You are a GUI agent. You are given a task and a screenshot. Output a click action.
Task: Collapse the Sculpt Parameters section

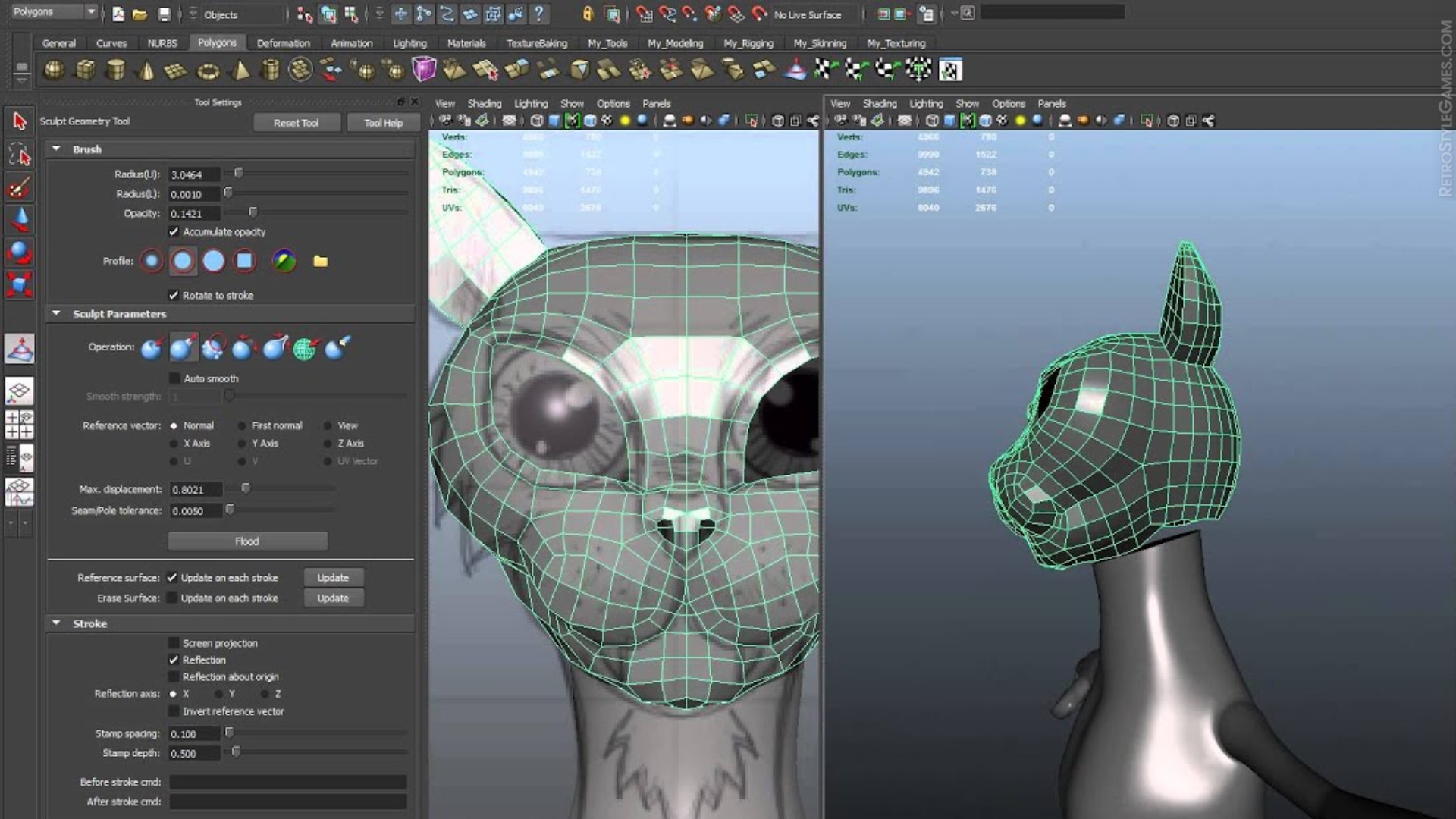coord(55,312)
